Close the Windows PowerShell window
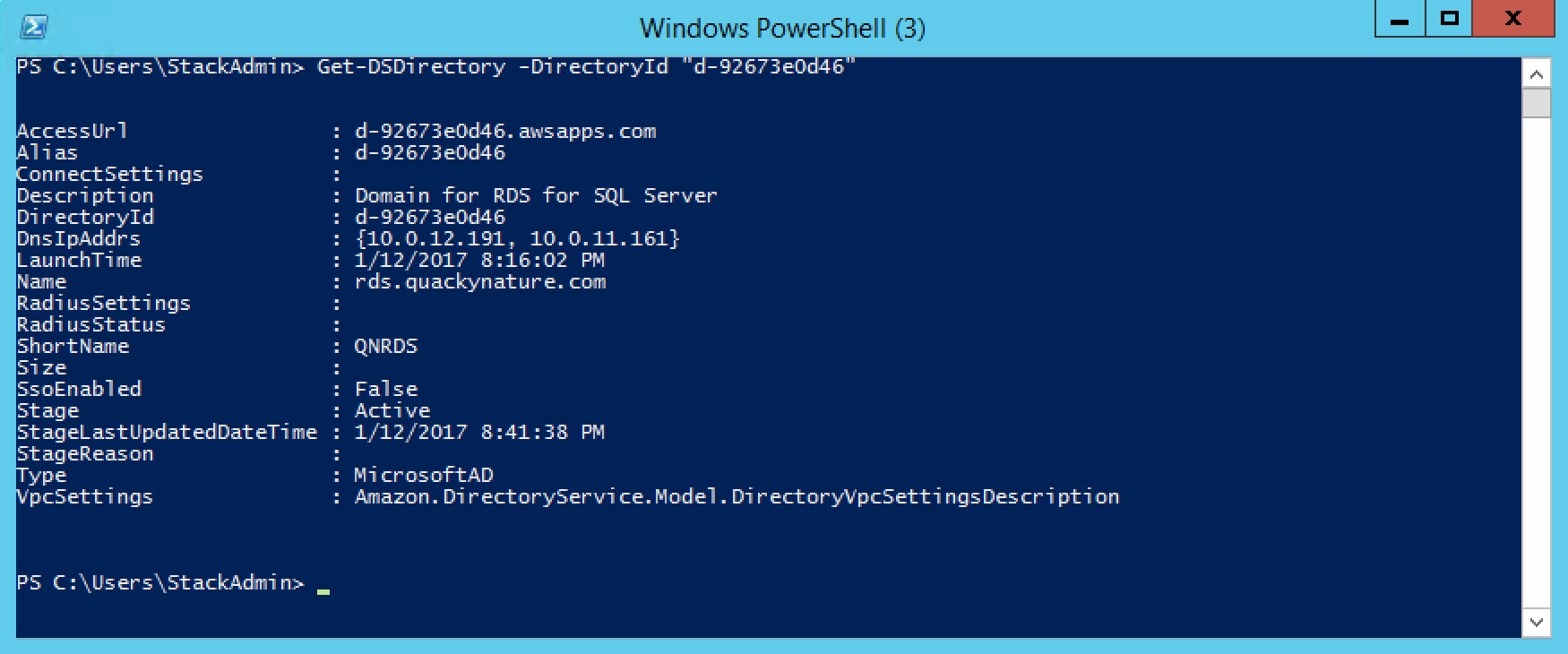 click(1513, 19)
